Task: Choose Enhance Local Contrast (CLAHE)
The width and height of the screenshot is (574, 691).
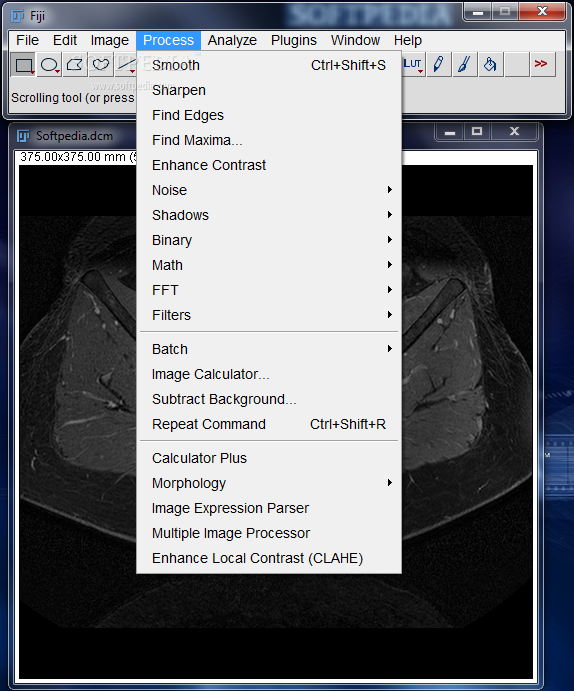Action: tap(269, 558)
